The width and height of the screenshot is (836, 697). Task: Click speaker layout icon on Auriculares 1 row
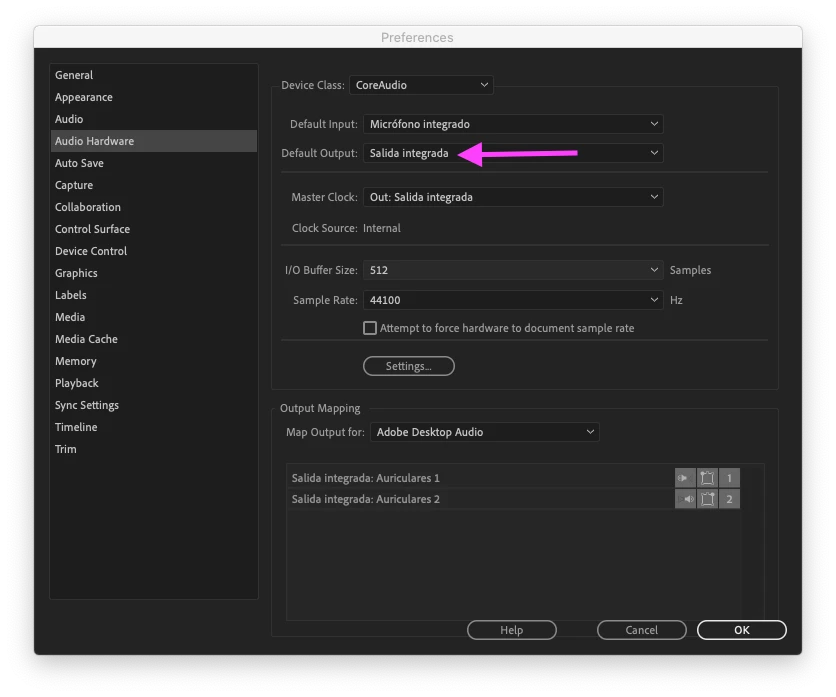click(707, 478)
